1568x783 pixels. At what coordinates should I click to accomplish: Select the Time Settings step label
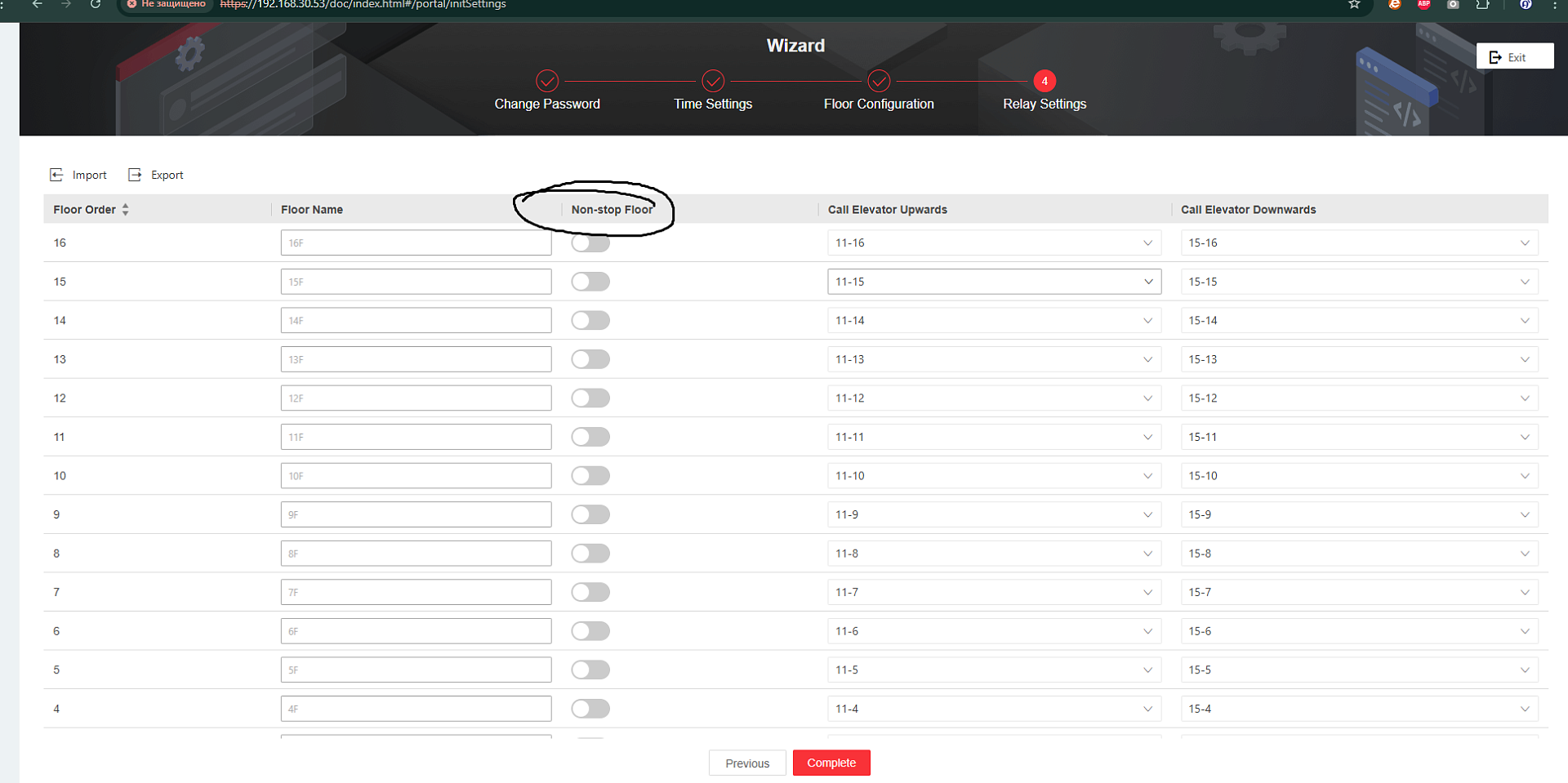point(713,105)
